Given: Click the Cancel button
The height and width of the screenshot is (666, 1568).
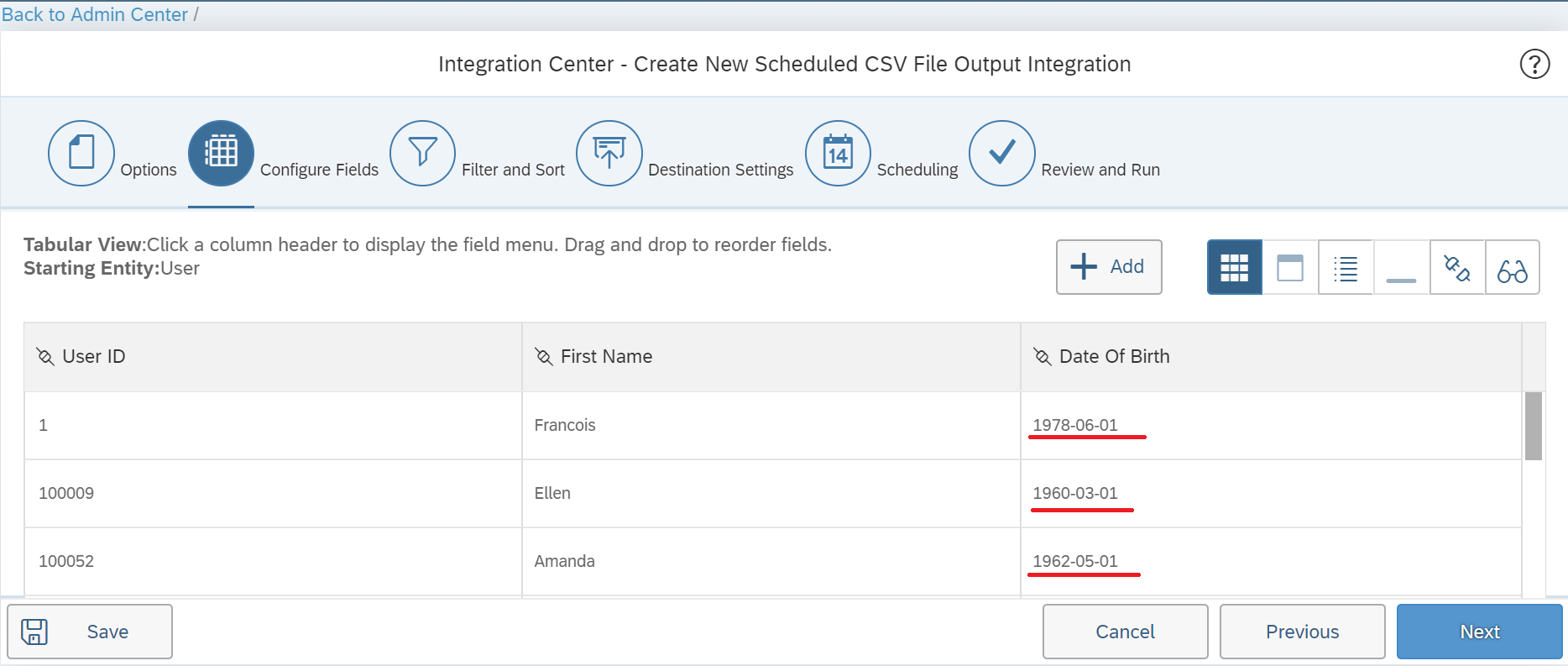Looking at the screenshot, I should [x=1125, y=632].
